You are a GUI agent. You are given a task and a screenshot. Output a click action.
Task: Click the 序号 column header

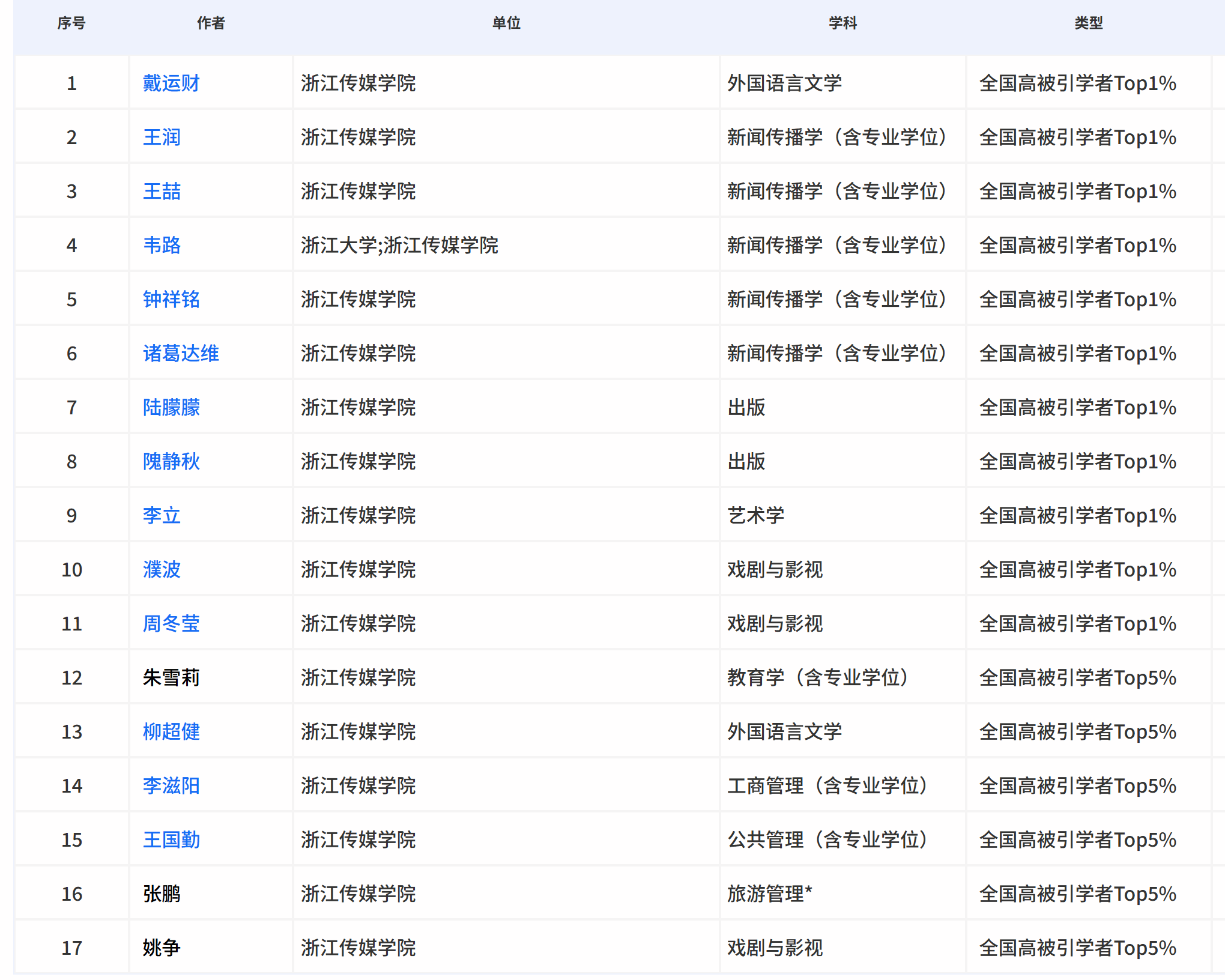(x=71, y=23)
